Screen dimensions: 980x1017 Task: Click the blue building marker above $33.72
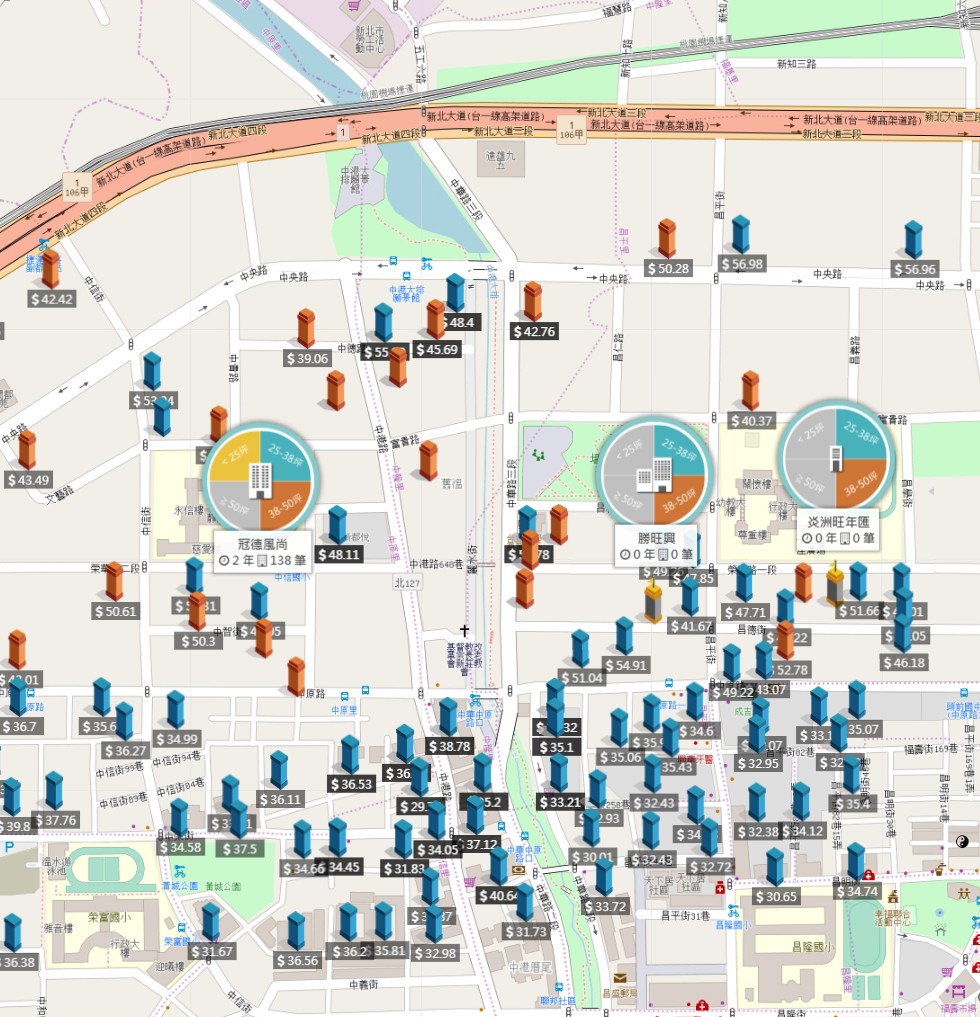point(604,877)
